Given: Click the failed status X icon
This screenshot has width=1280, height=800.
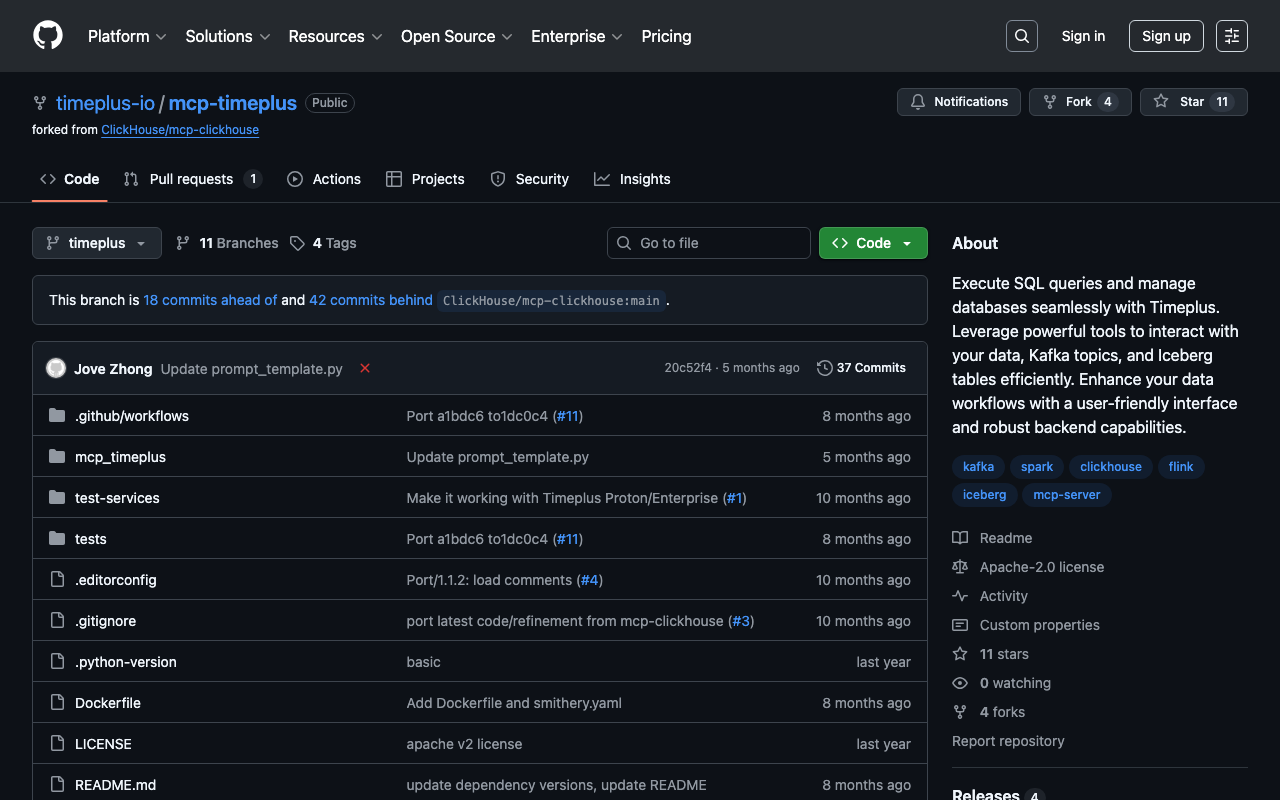Looking at the screenshot, I should click(365, 368).
